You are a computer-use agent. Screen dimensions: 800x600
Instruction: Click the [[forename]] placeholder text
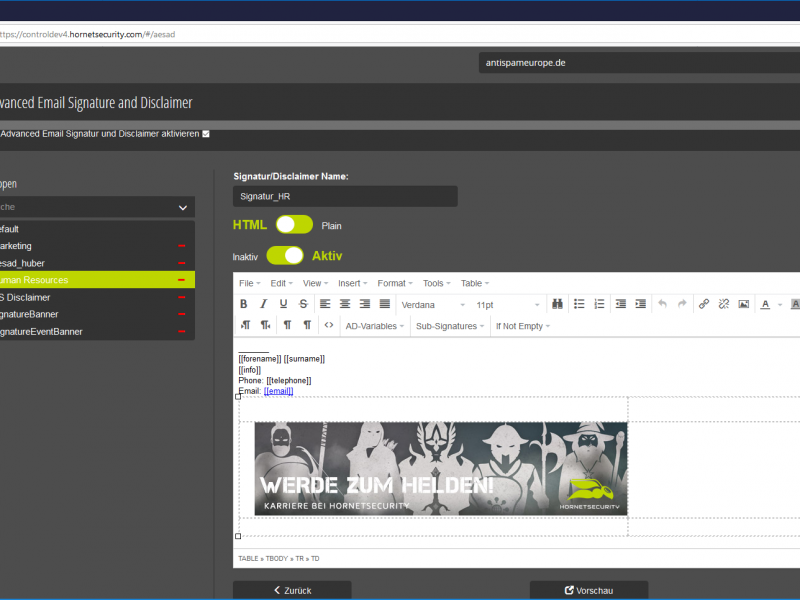click(260, 359)
